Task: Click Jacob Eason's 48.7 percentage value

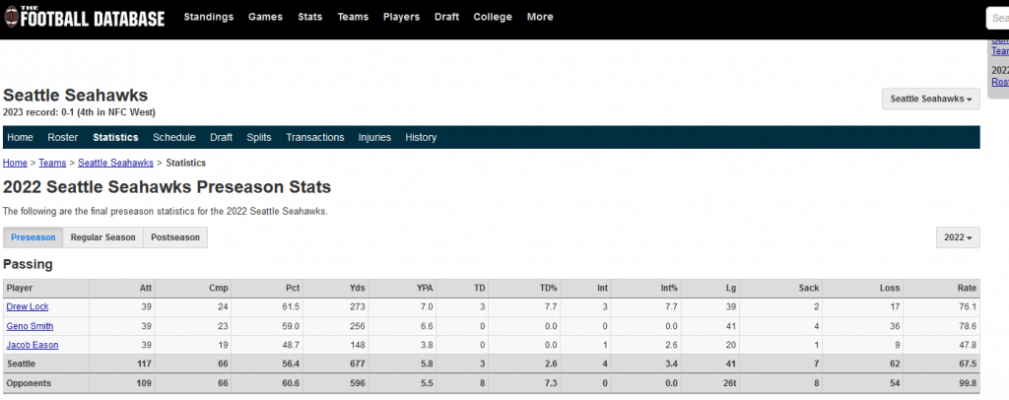Action: pyautogui.click(x=292, y=345)
